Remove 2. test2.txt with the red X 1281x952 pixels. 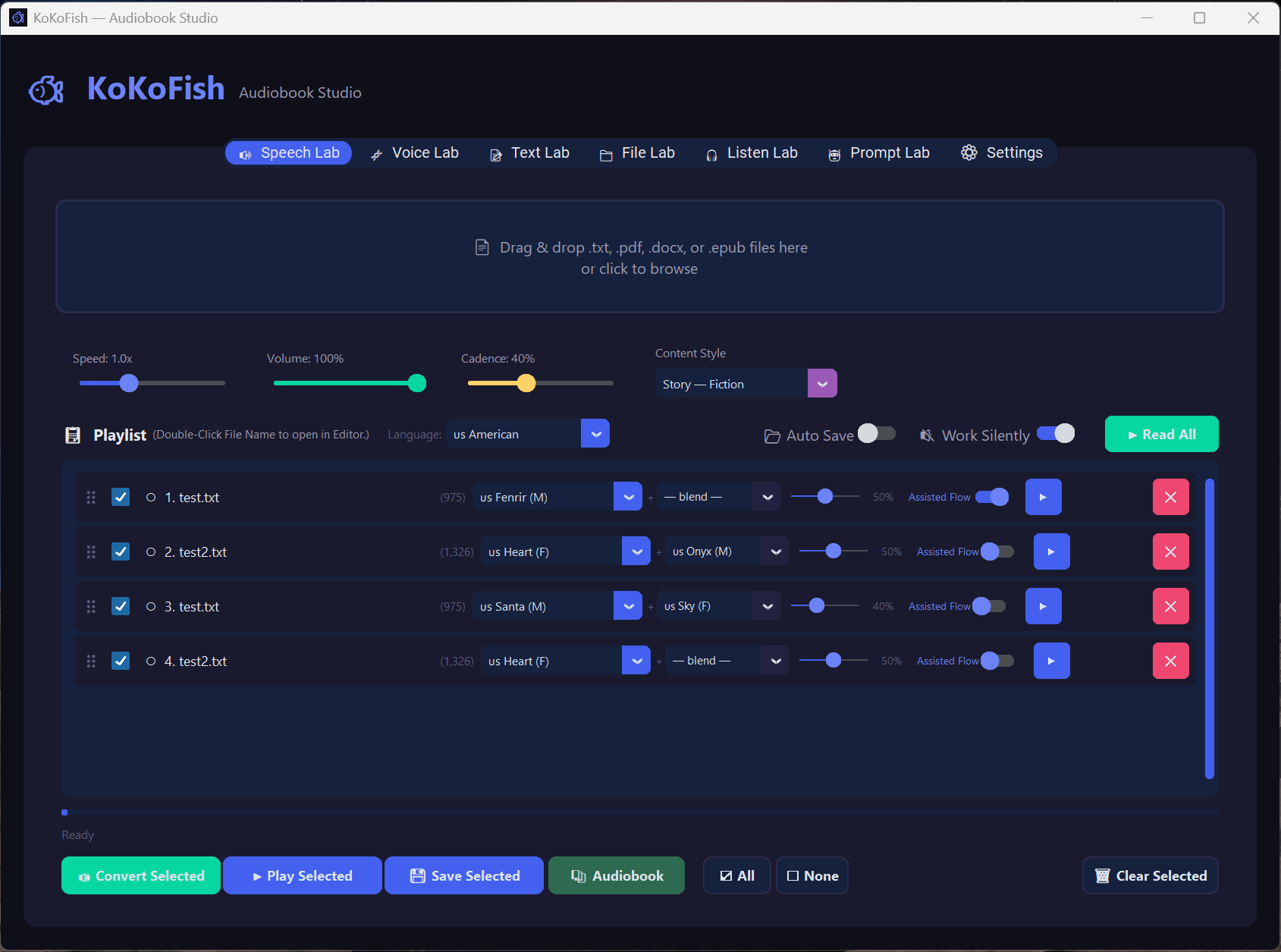(x=1170, y=551)
